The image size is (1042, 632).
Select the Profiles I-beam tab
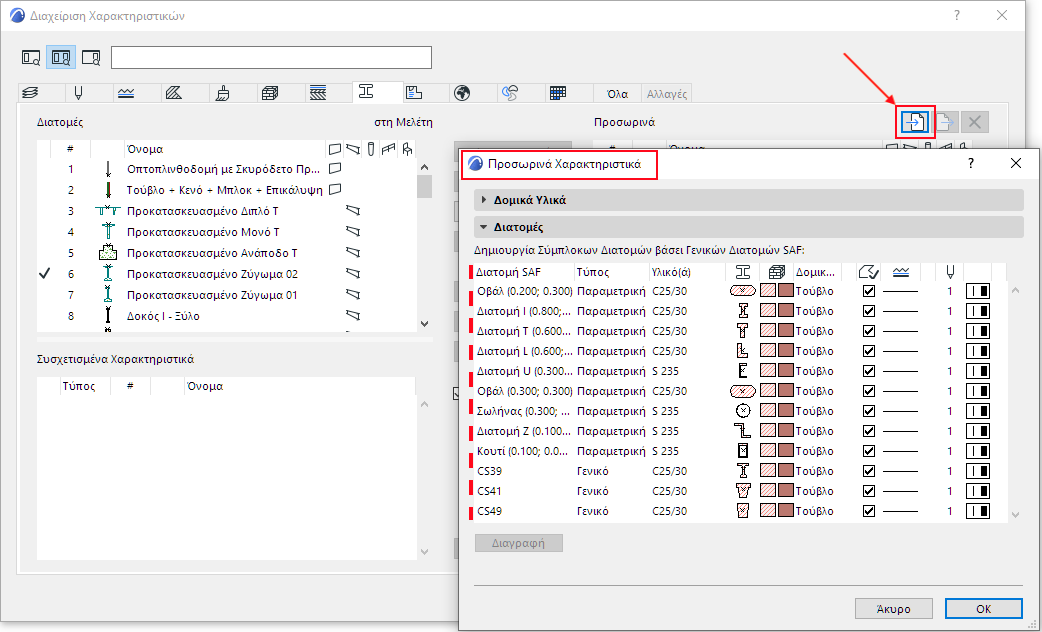(365, 92)
